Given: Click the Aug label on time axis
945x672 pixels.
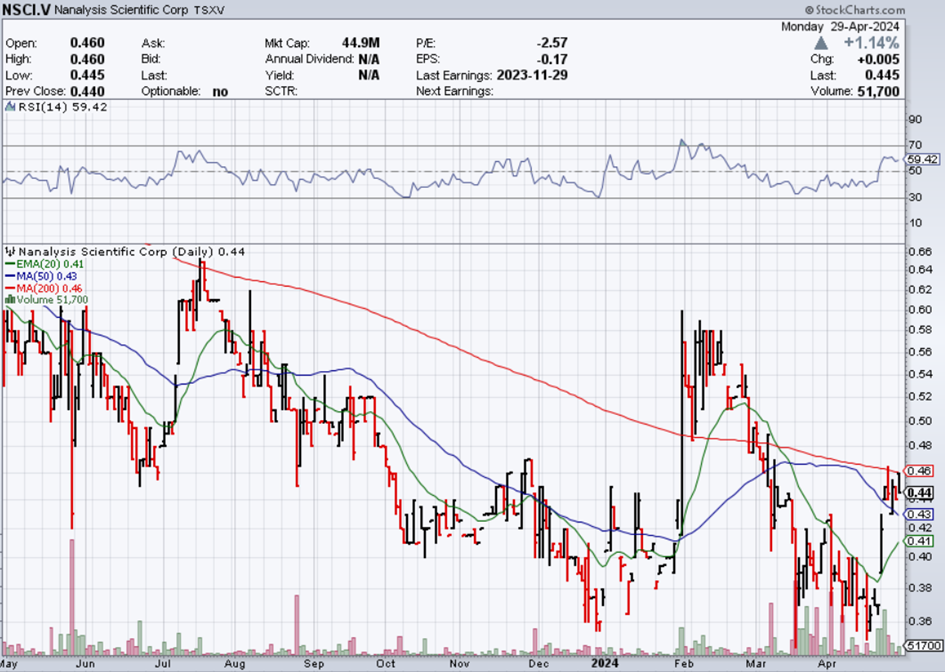Looking at the screenshot, I should 234,664.
